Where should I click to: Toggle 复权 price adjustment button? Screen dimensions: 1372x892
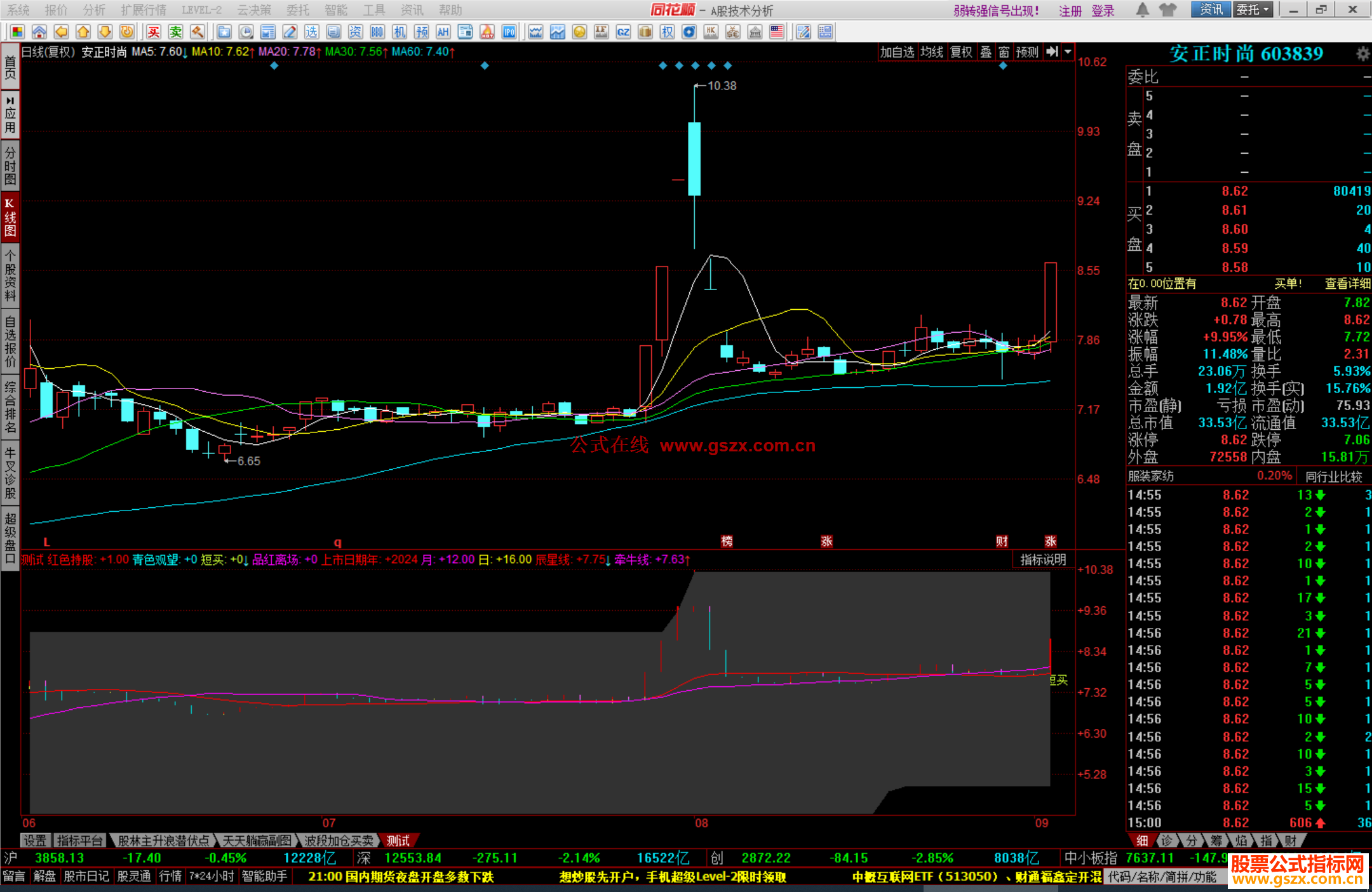pyautogui.click(x=961, y=52)
